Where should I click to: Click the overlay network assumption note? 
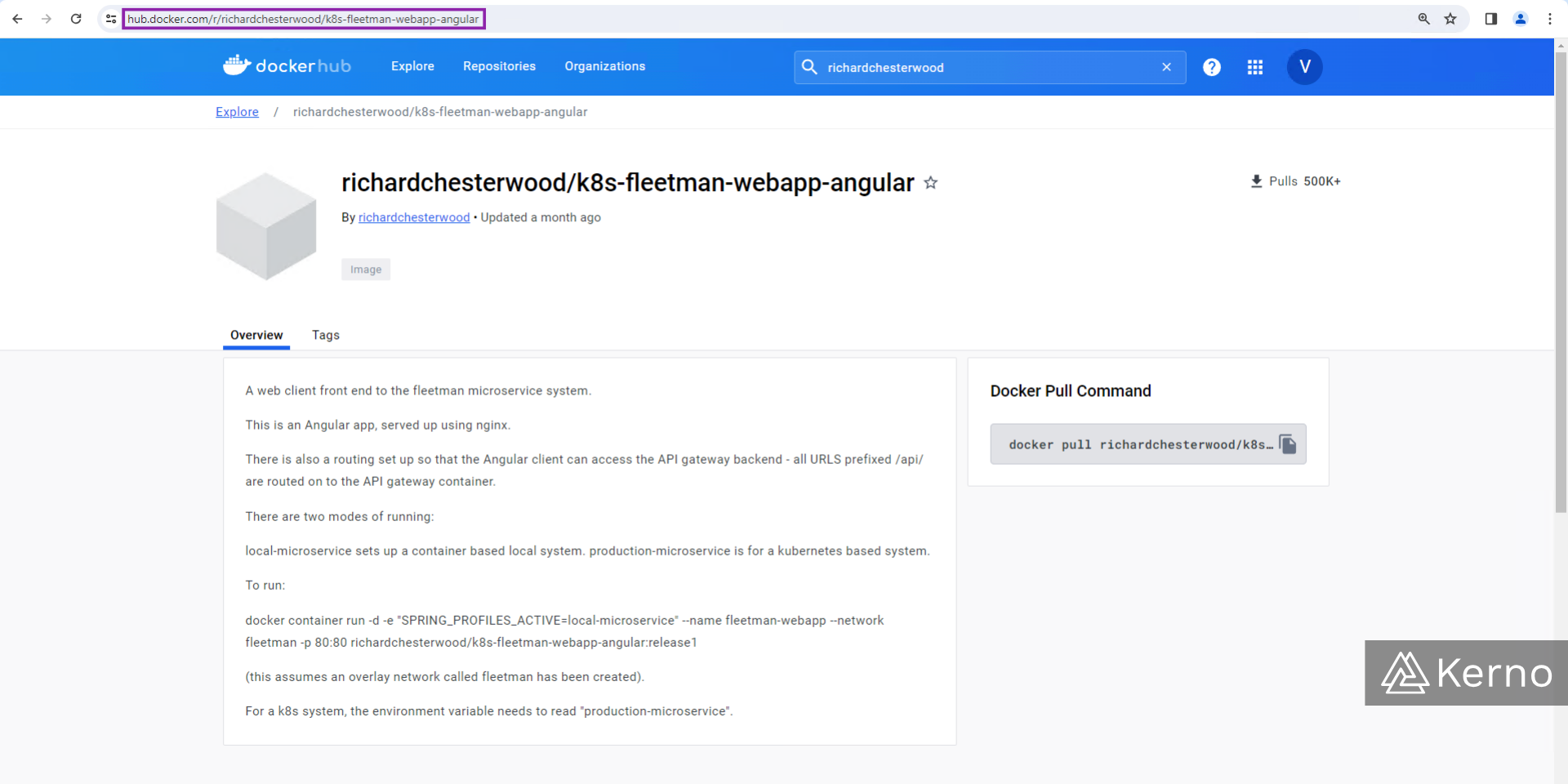pyautogui.click(x=445, y=676)
